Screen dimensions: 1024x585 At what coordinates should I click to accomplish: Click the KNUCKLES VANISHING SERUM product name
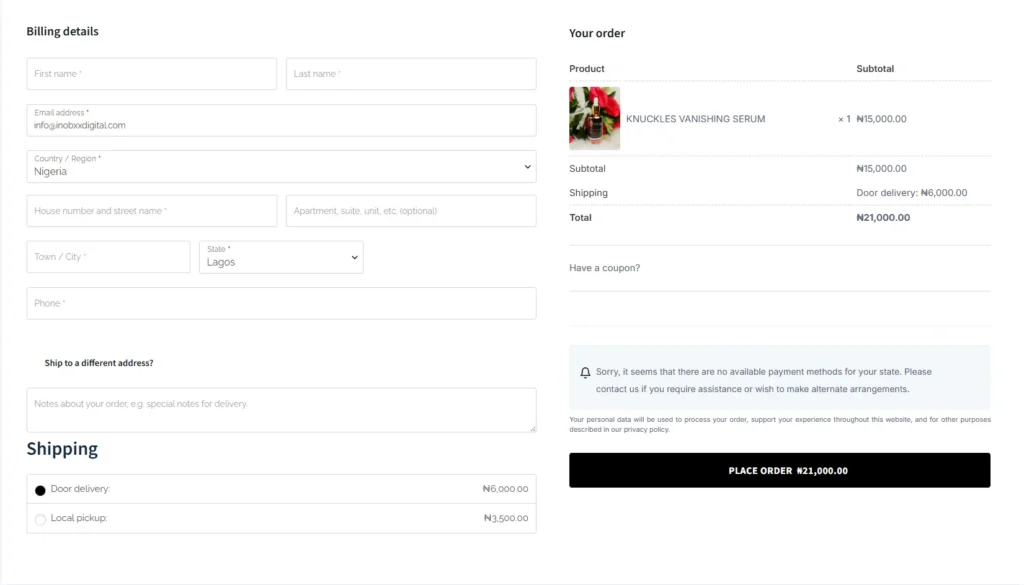point(695,119)
